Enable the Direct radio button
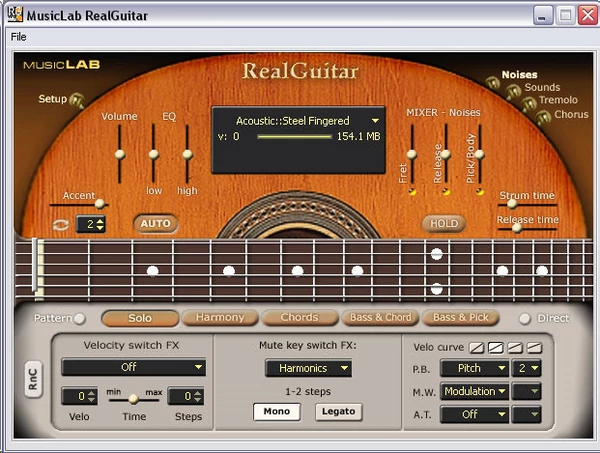 coord(525,318)
